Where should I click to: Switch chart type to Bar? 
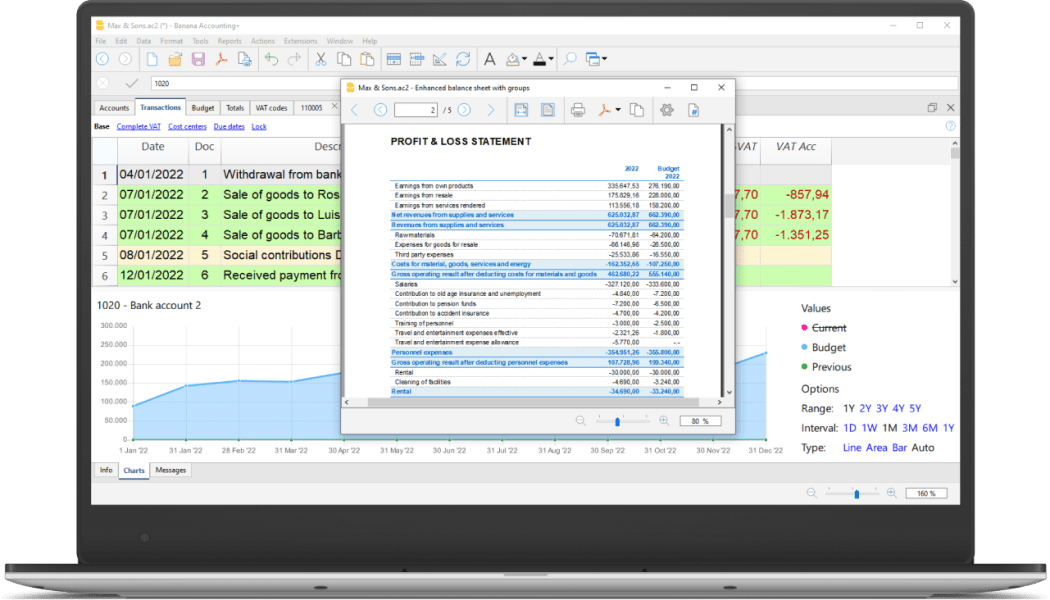pos(899,448)
